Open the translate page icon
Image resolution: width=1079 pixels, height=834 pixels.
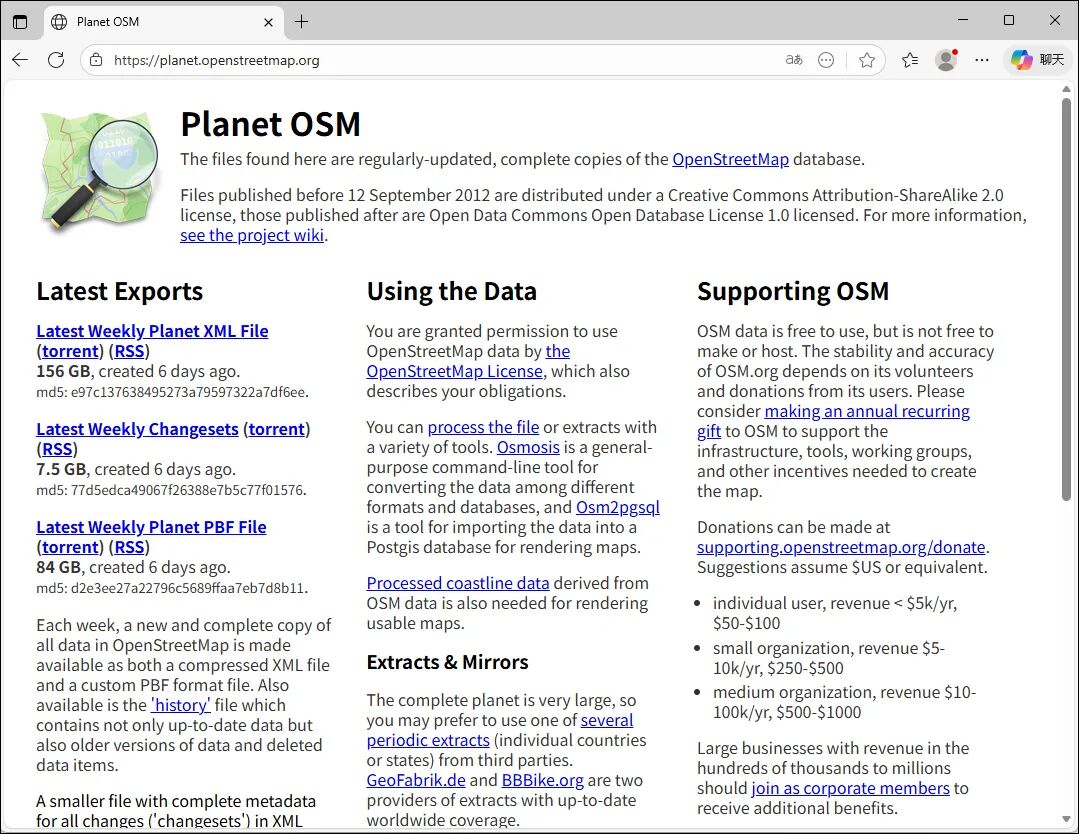coord(794,60)
